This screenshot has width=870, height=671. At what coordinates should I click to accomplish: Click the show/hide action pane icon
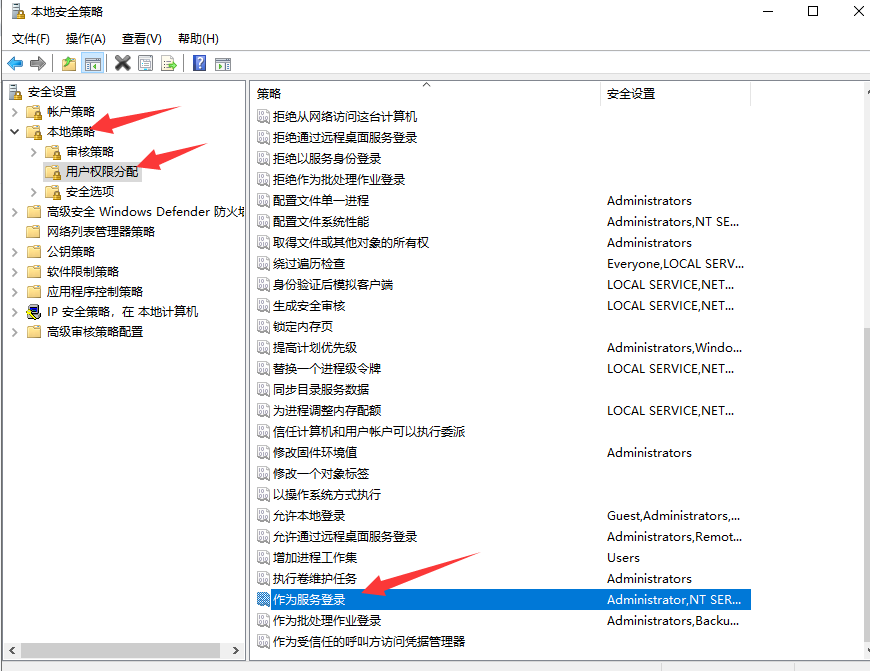[223, 64]
